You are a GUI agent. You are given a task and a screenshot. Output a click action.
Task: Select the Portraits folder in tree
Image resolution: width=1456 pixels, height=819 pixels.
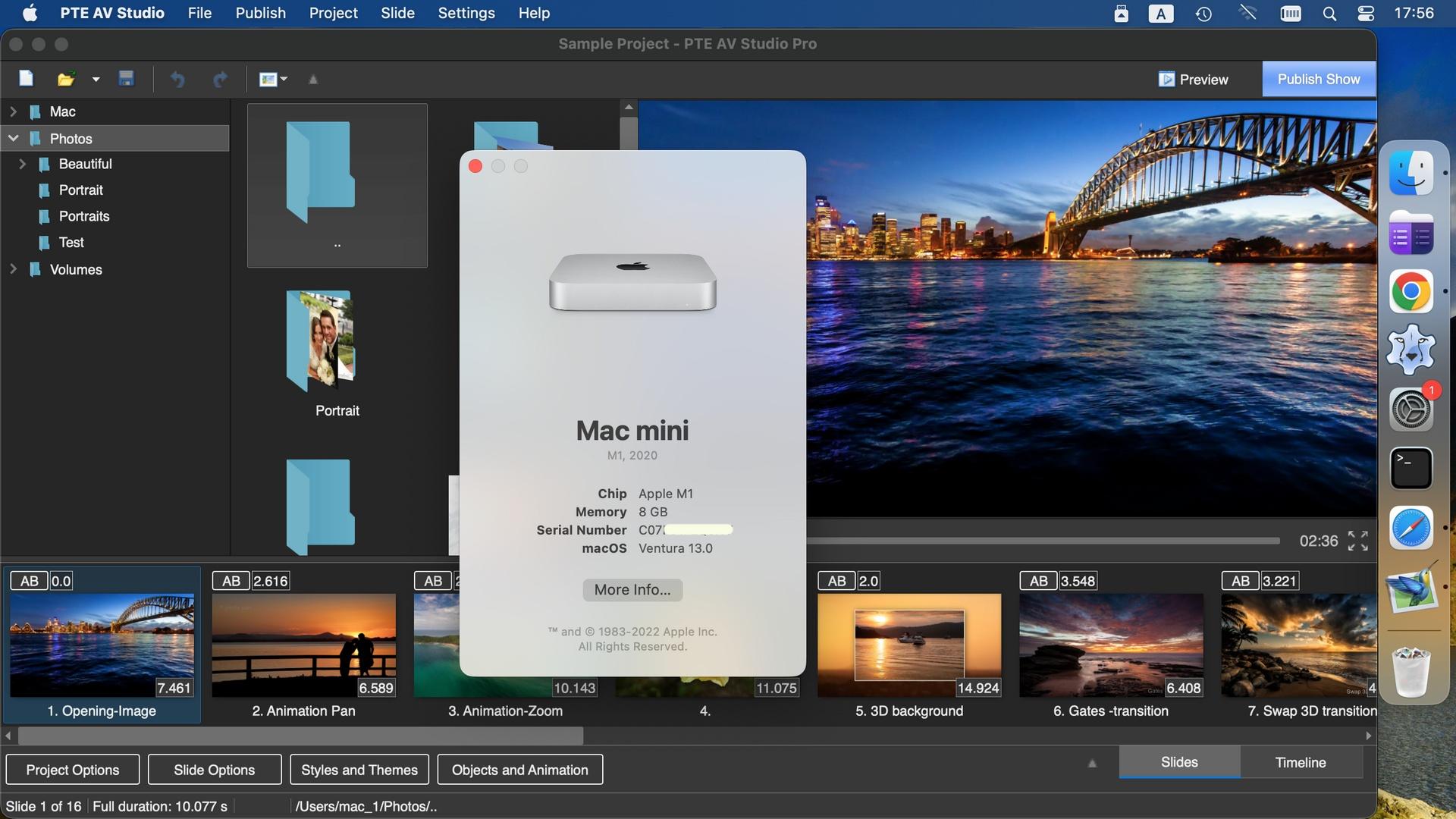[83, 216]
